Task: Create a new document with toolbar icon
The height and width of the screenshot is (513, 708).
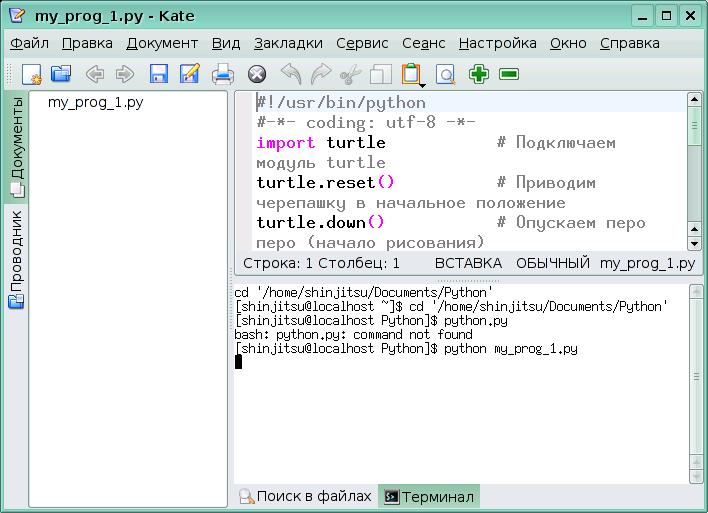Action: point(31,74)
